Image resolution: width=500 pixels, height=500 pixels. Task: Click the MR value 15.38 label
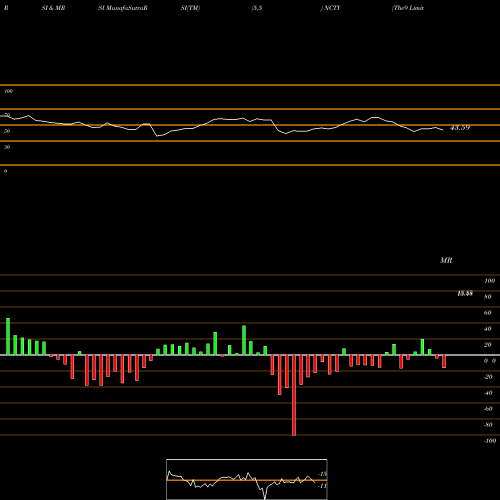point(465,293)
